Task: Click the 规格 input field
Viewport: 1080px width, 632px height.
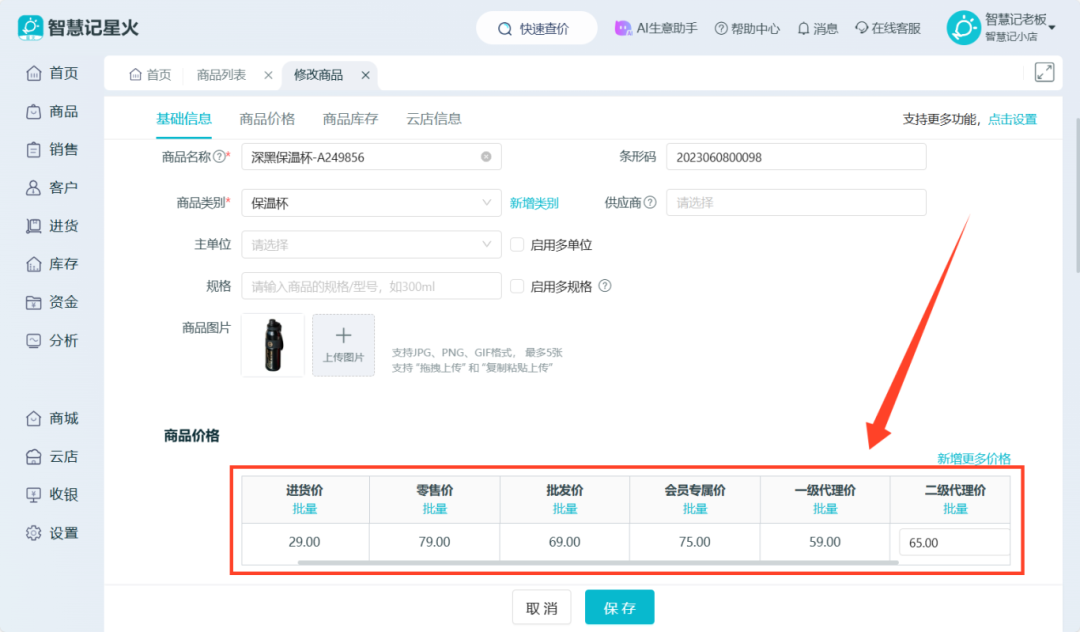Action: click(x=371, y=286)
